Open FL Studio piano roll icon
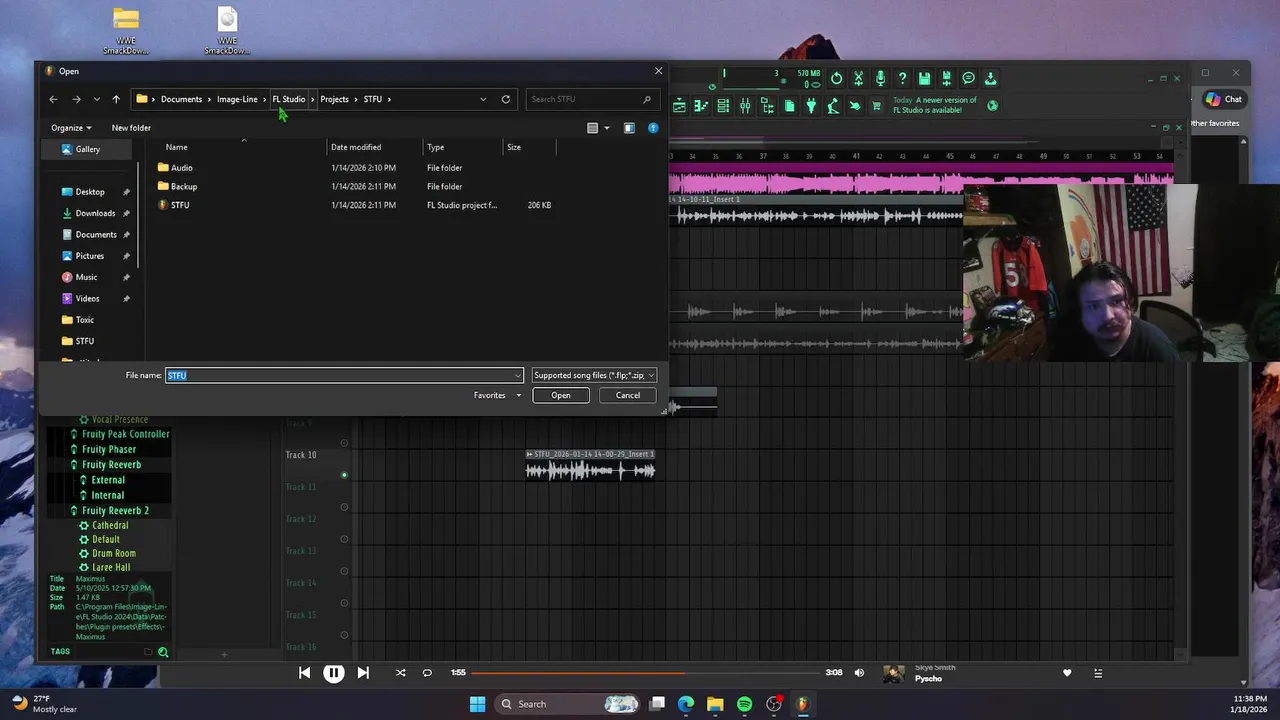1280x720 pixels. coord(701,105)
